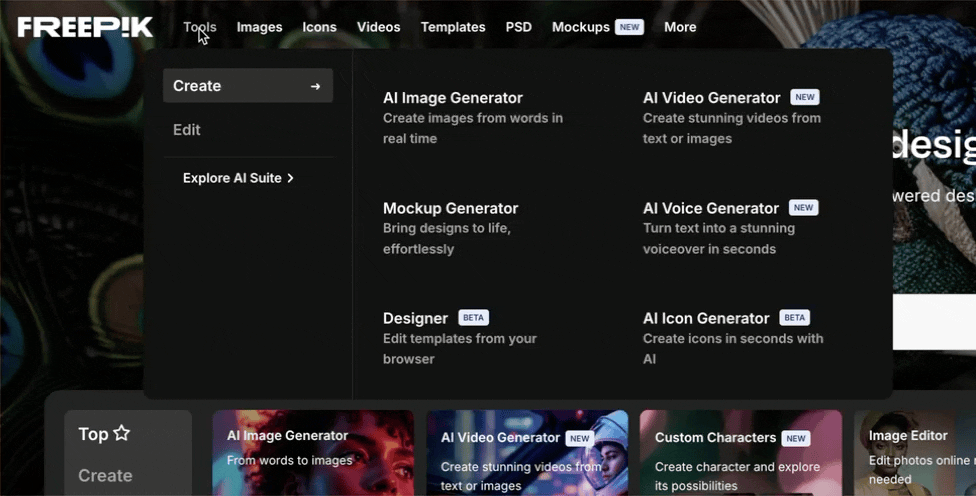The height and width of the screenshot is (496, 976).
Task: Select the Create tab below Top
Action: [105, 475]
